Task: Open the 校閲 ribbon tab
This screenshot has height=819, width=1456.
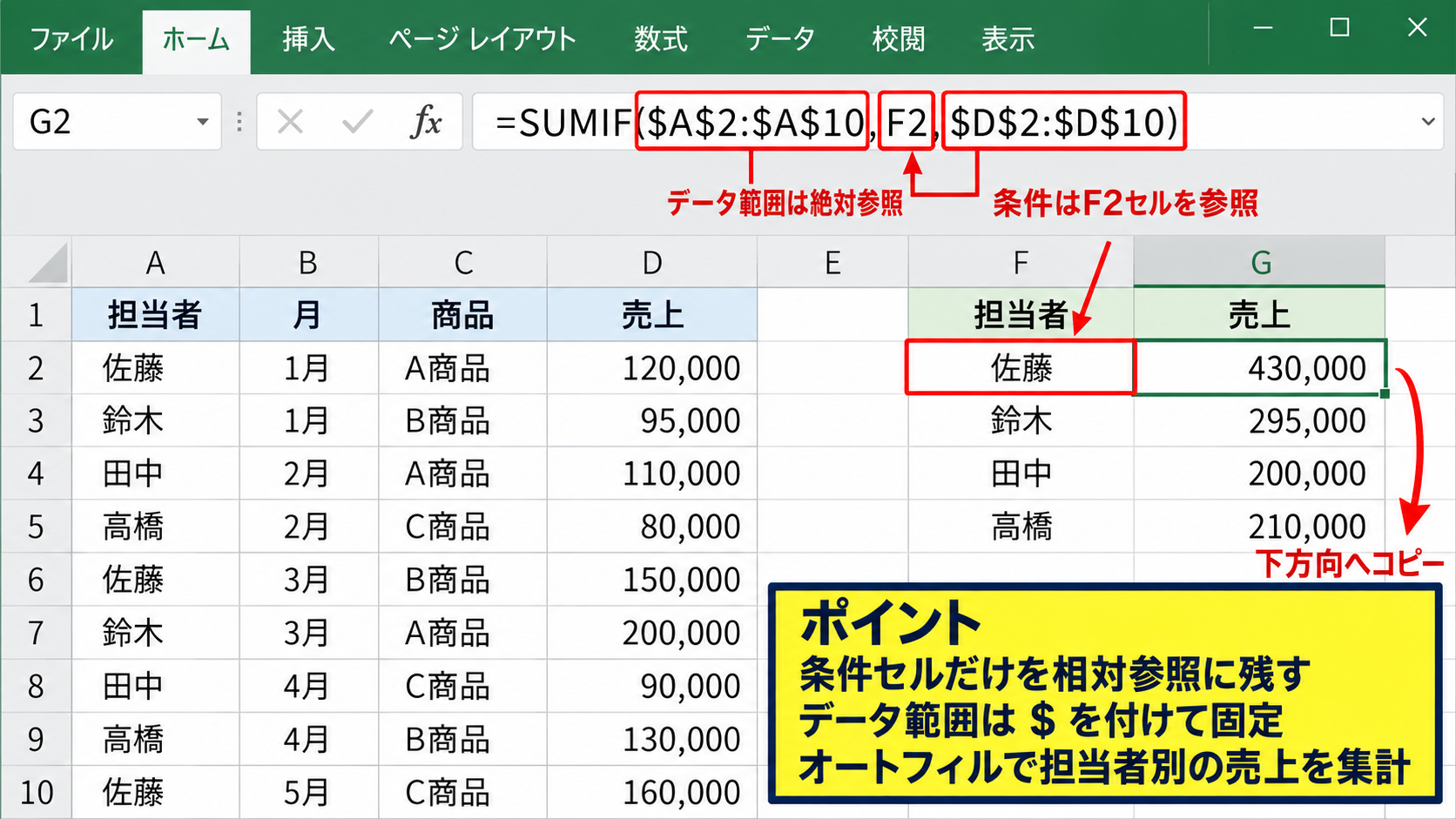Action: tap(899, 39)
